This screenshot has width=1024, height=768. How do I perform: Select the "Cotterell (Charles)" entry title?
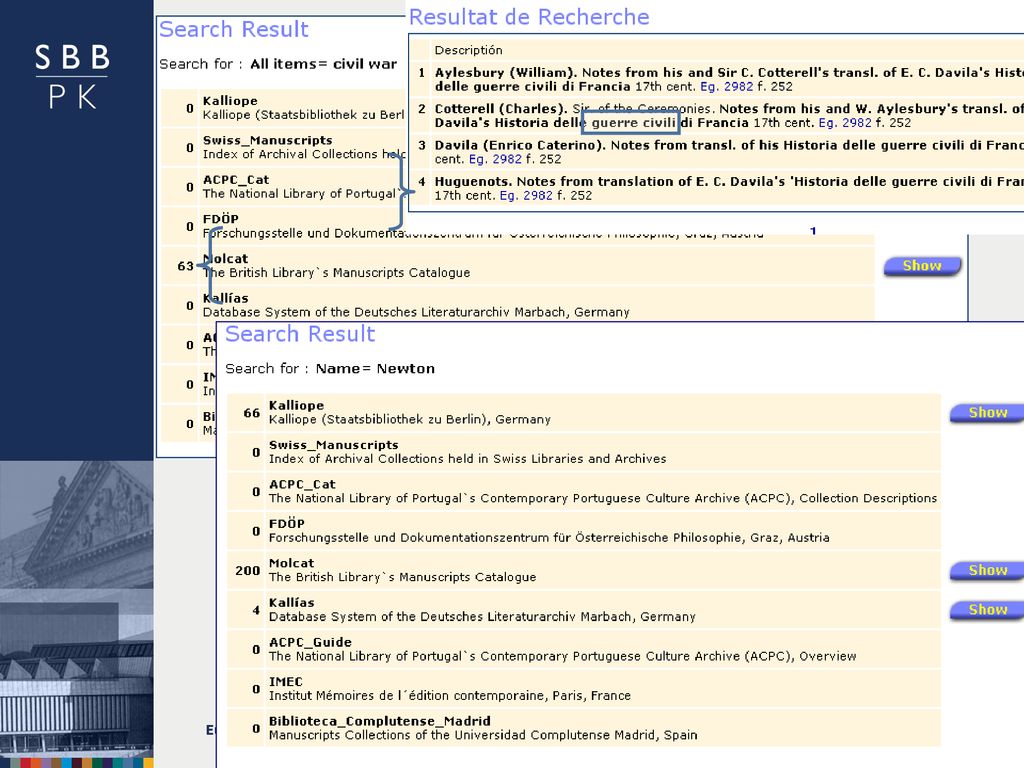click(500, 109)
